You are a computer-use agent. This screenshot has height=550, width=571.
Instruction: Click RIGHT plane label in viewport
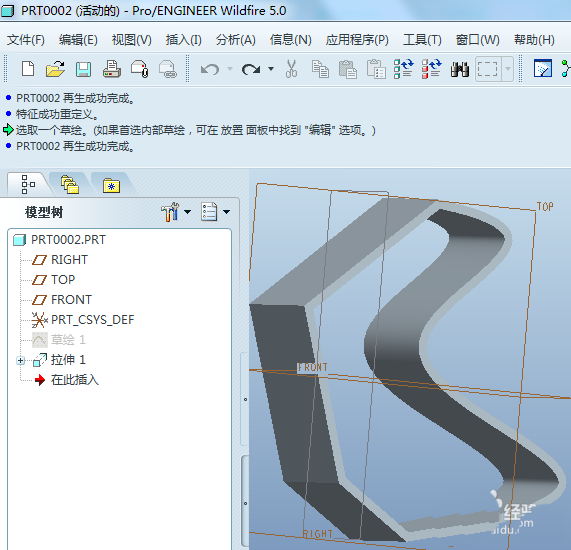coord(318,534)
